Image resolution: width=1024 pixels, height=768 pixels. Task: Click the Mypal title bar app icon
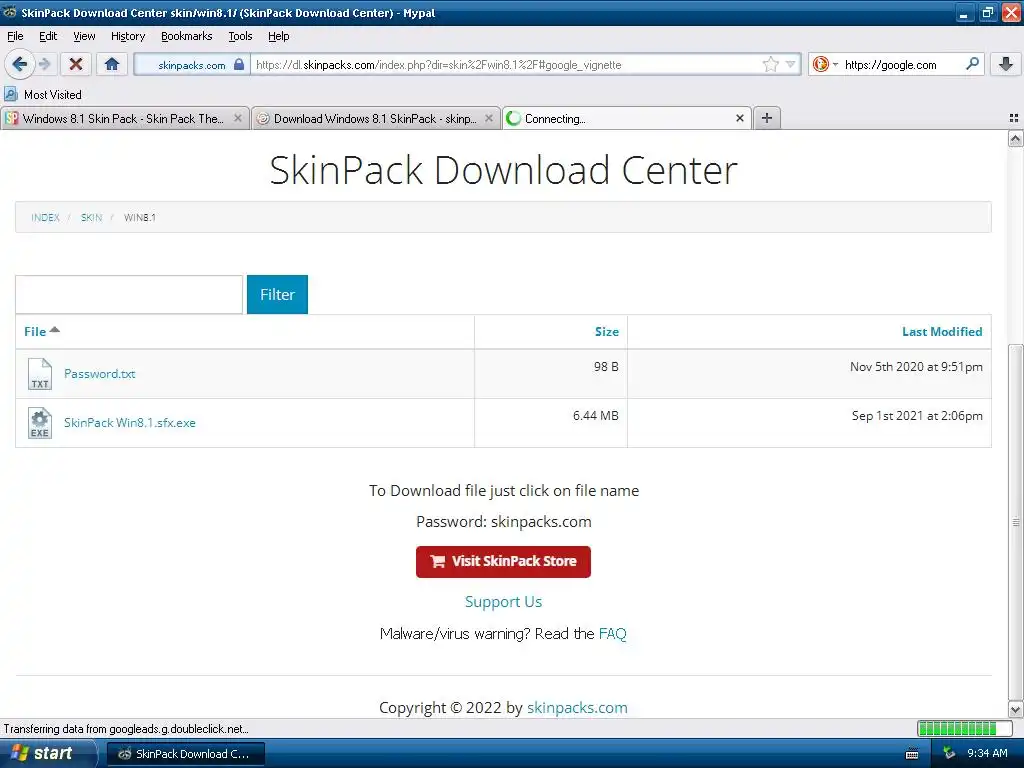pos(9,12)
